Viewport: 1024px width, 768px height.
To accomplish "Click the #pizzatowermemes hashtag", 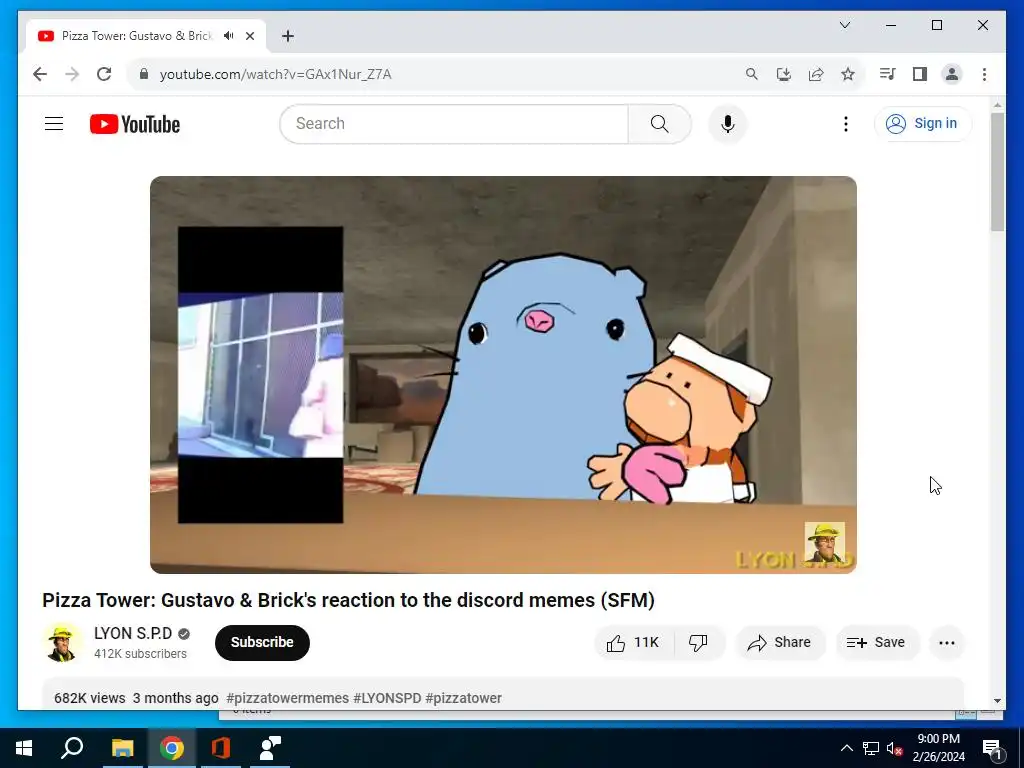I will tap(287, 698).
